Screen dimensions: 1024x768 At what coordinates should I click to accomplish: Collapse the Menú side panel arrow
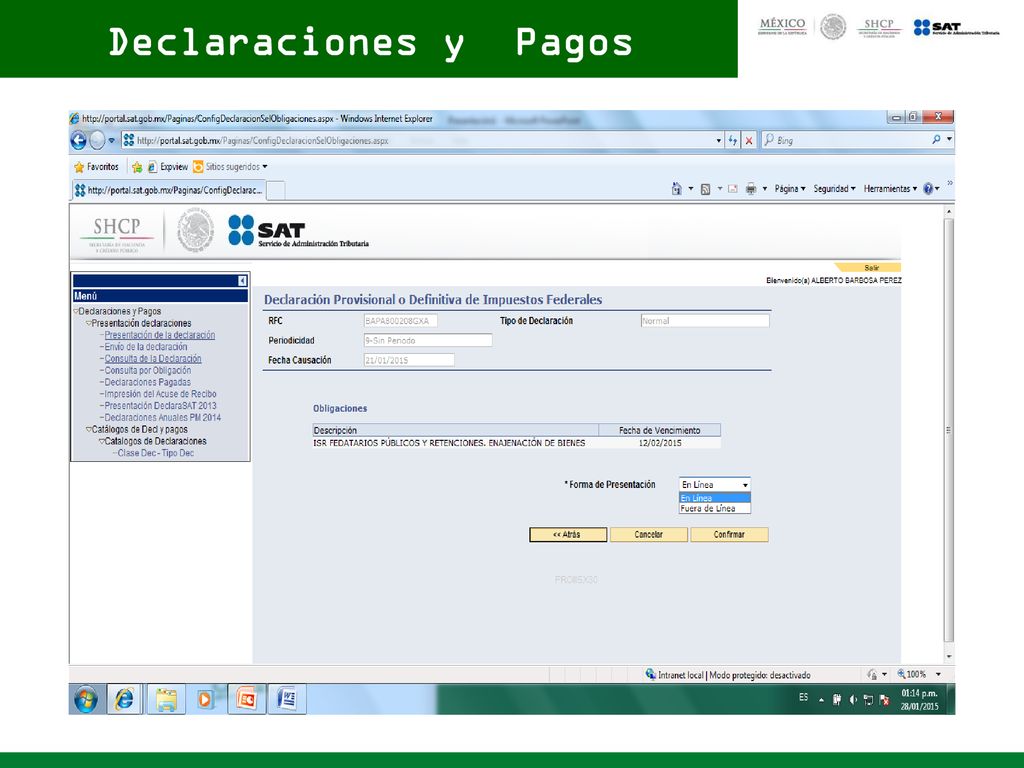coord(242,281)
